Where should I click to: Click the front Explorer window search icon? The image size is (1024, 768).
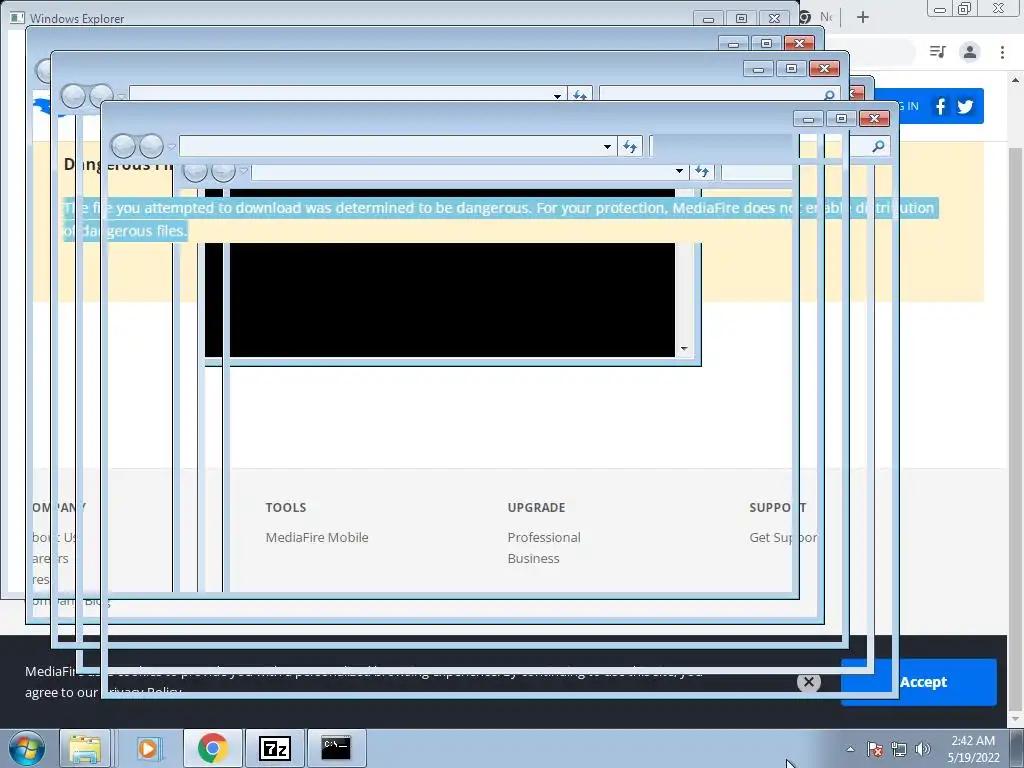878,146
